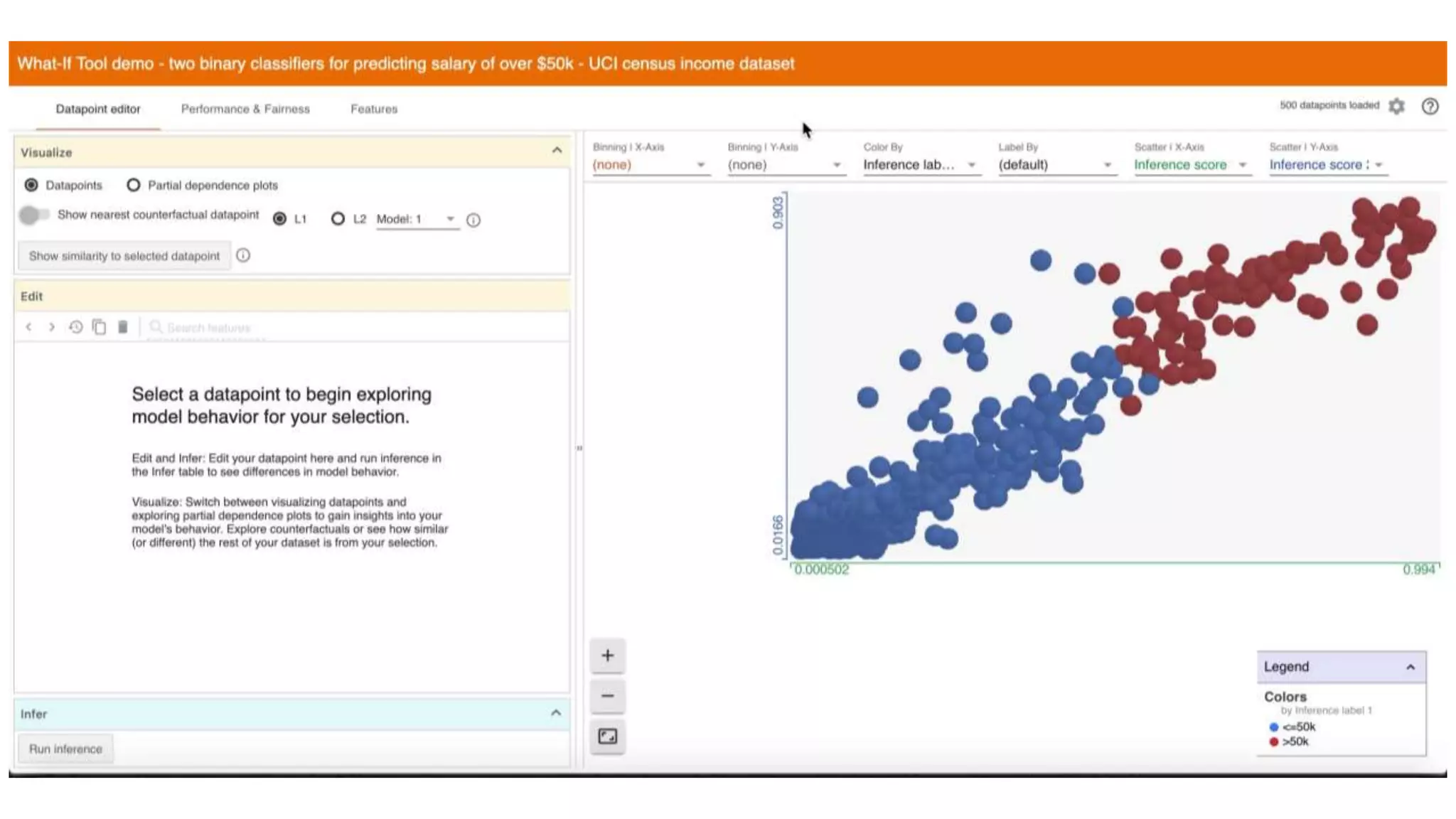Click the zoom out minus button

[x=607, y=696]
